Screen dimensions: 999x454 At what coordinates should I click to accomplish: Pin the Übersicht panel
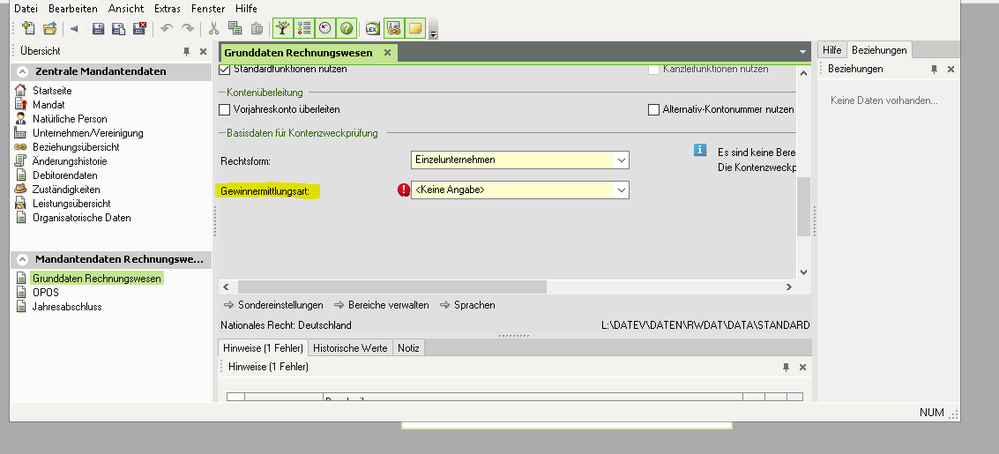click(186, 51)
